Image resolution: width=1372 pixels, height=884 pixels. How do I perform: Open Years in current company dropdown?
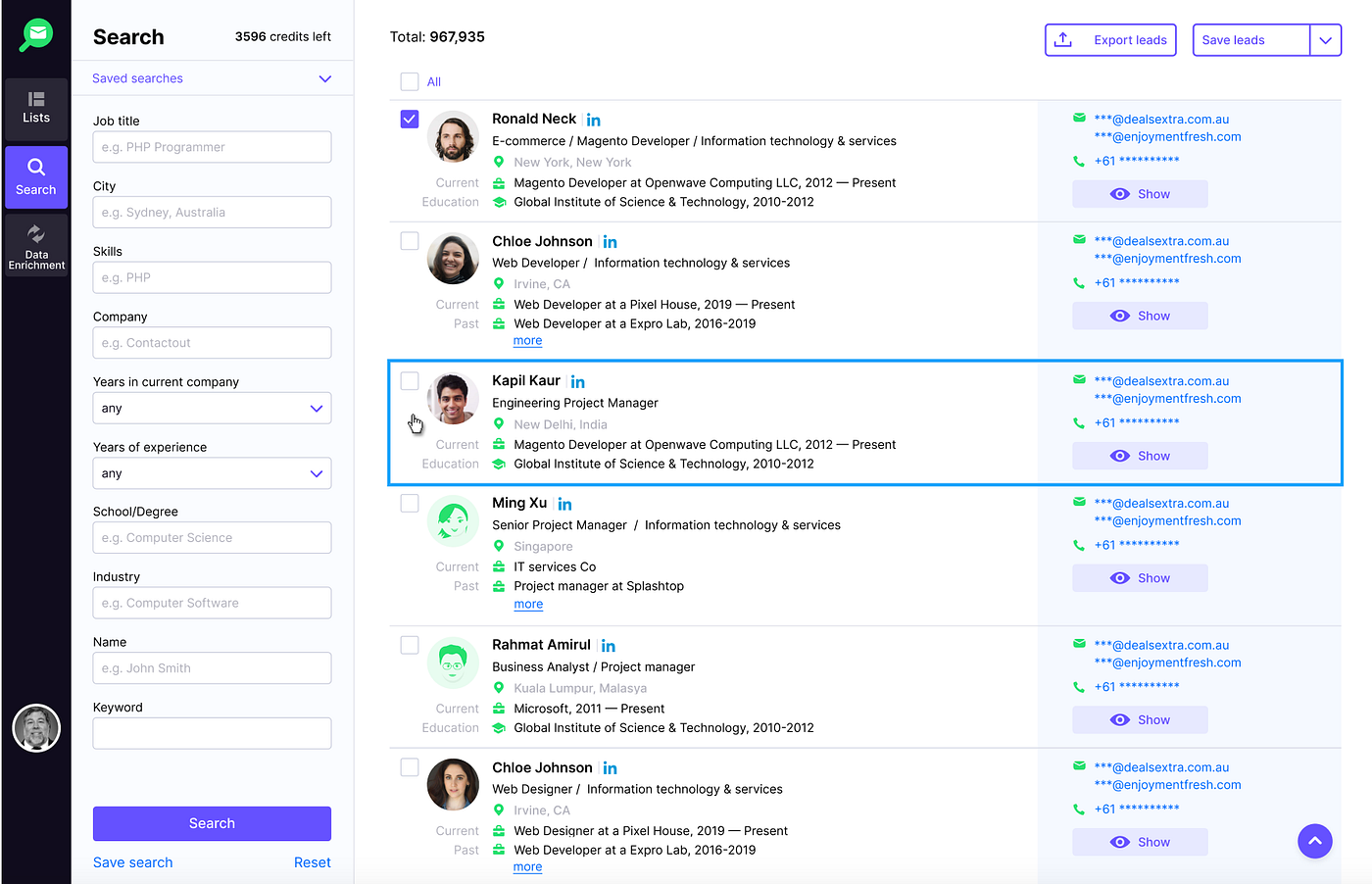pos(212,408)
